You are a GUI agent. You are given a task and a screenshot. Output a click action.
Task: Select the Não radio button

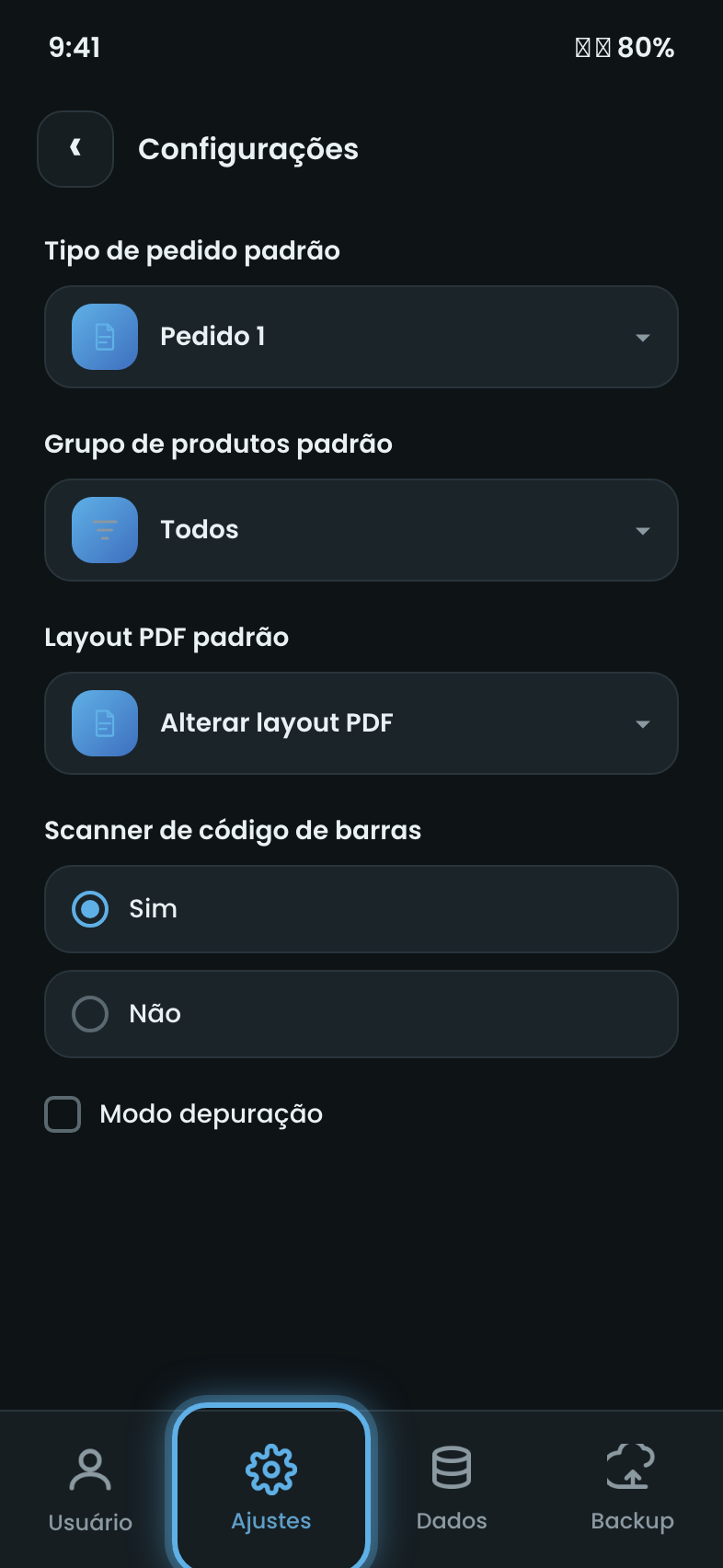90,1014
